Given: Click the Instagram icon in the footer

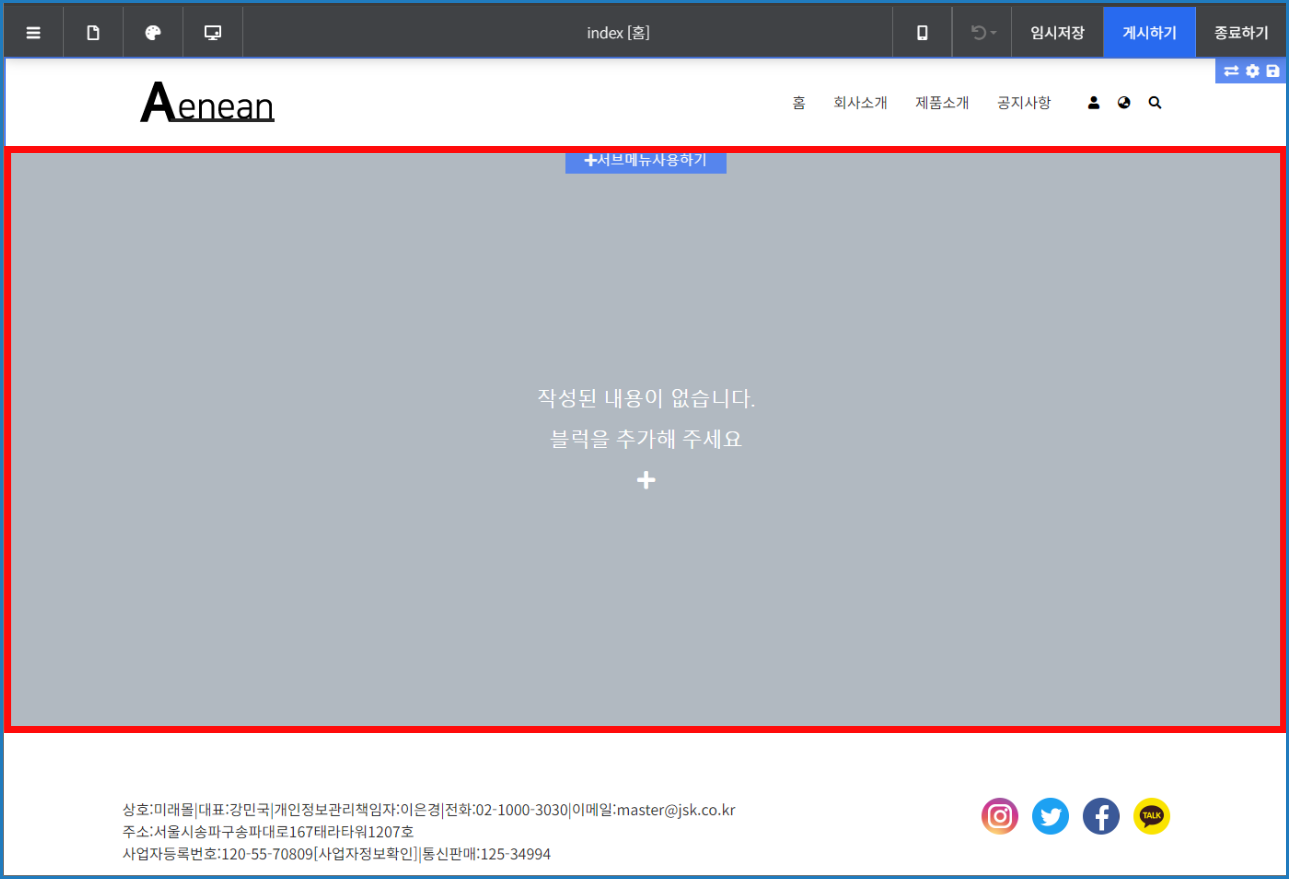Looking at the screenshot, I should pos(999,817).
